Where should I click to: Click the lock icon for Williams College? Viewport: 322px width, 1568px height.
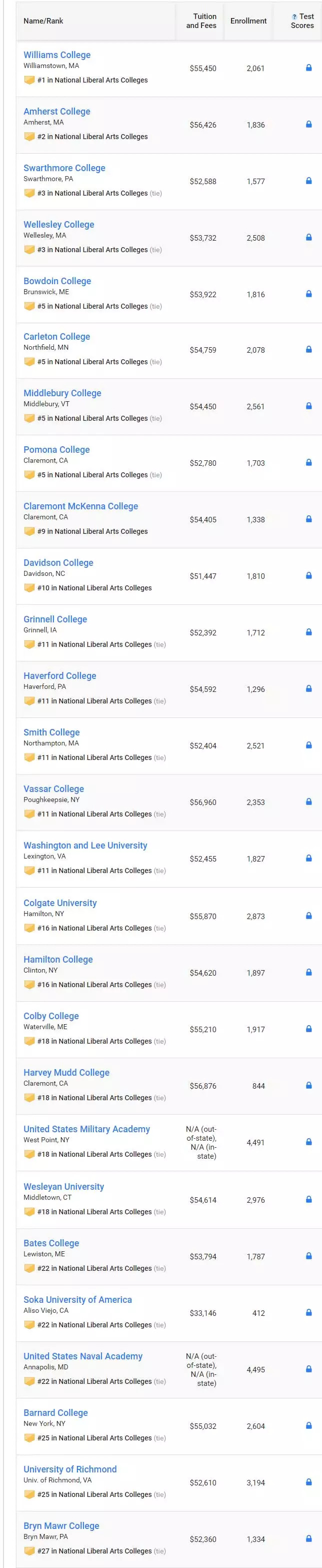pos(308,68)
